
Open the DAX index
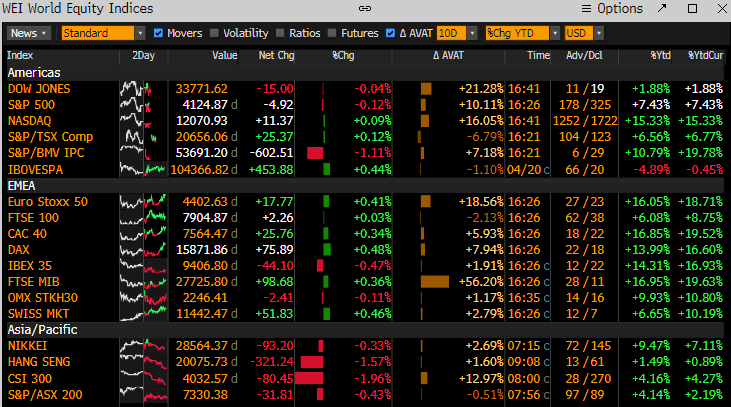(19, 250)
